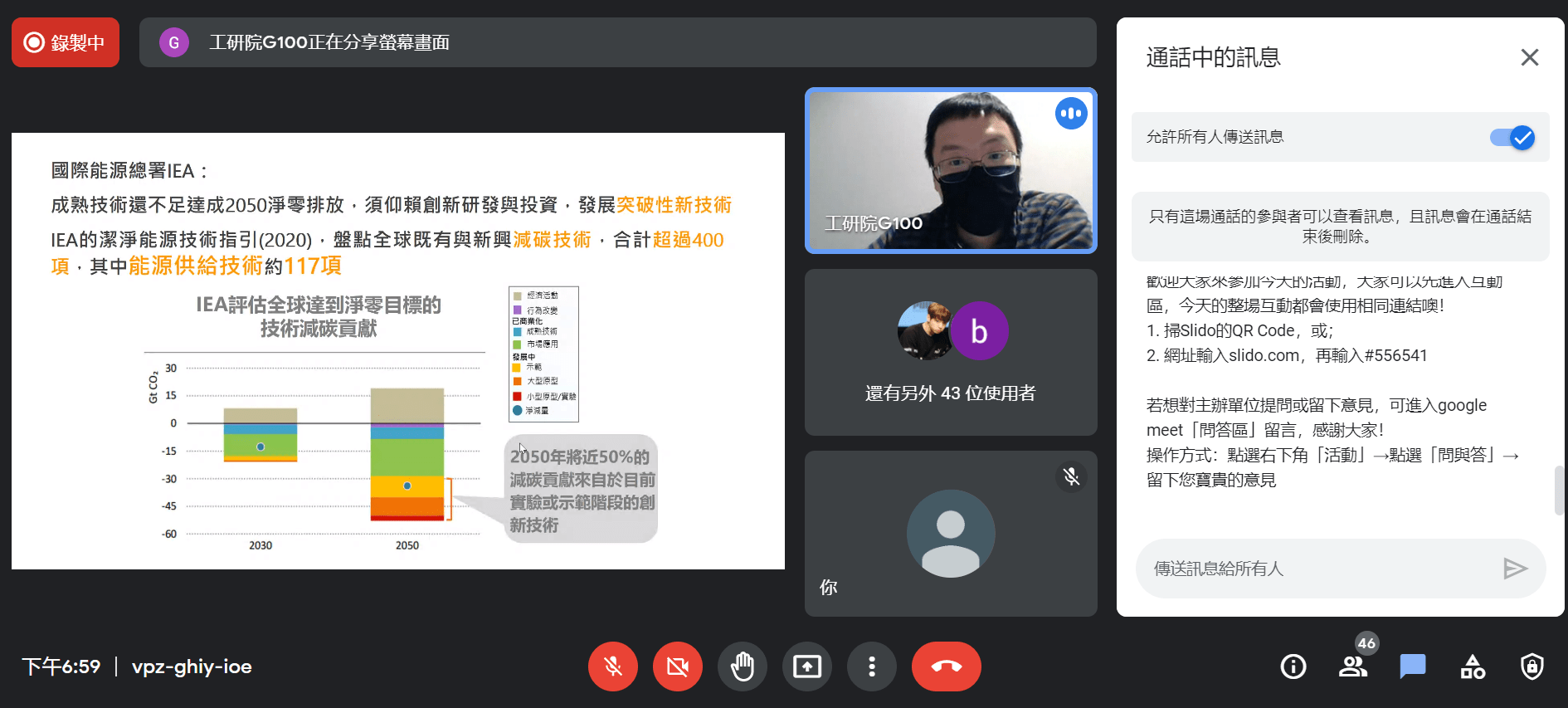Close the 通話中的訊息 panel
Viewport: 1568px width, 708px height.
click(x=1529, y=57)
